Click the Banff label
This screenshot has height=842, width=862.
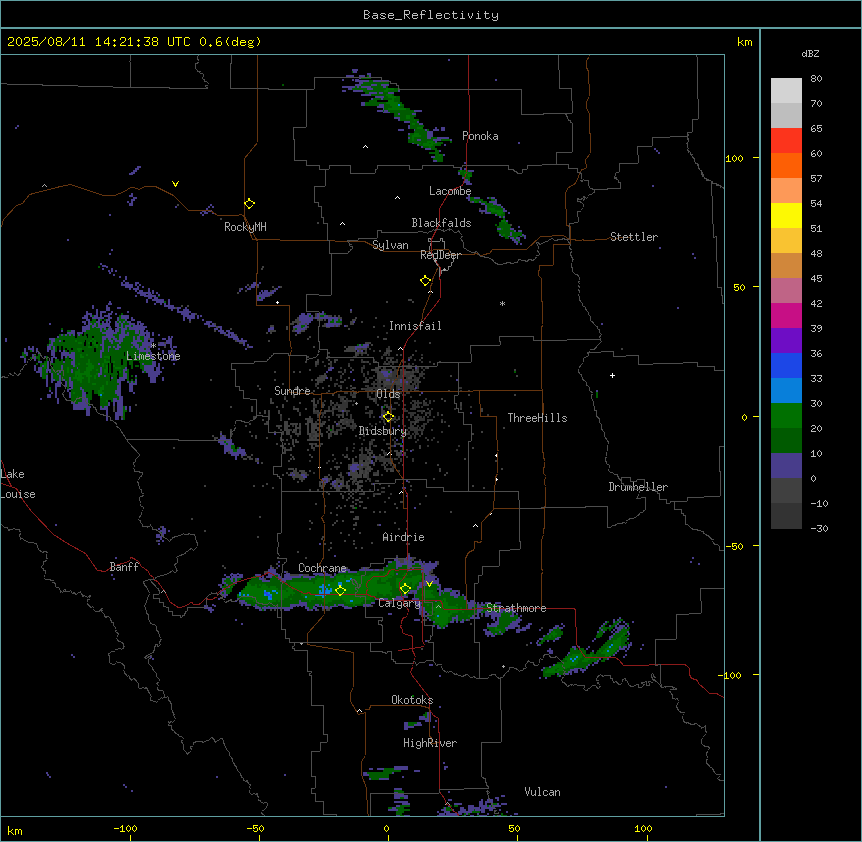[124, 567]
